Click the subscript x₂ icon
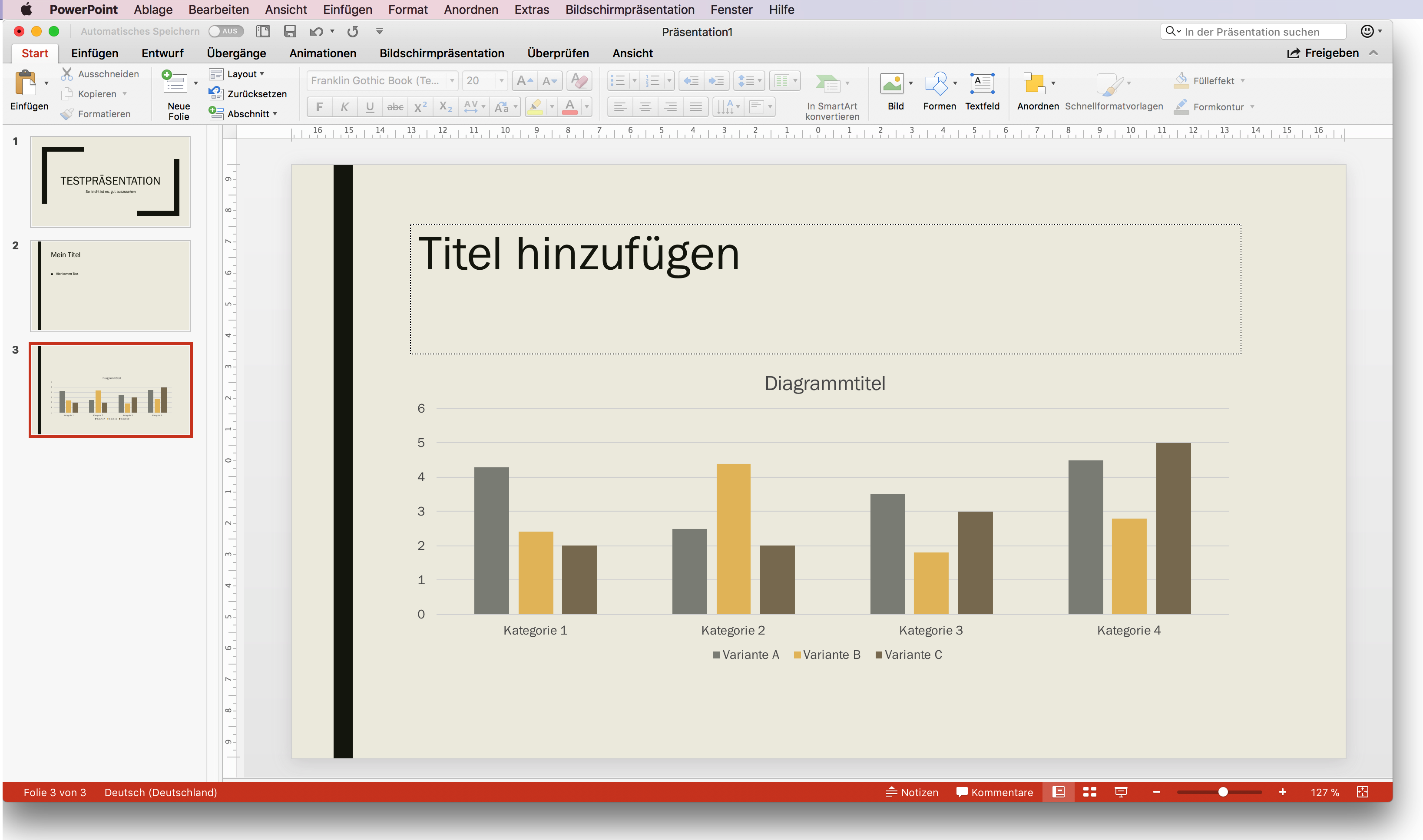The width and height of the screenshot is (1423, 840). click(x=446, y=106)
